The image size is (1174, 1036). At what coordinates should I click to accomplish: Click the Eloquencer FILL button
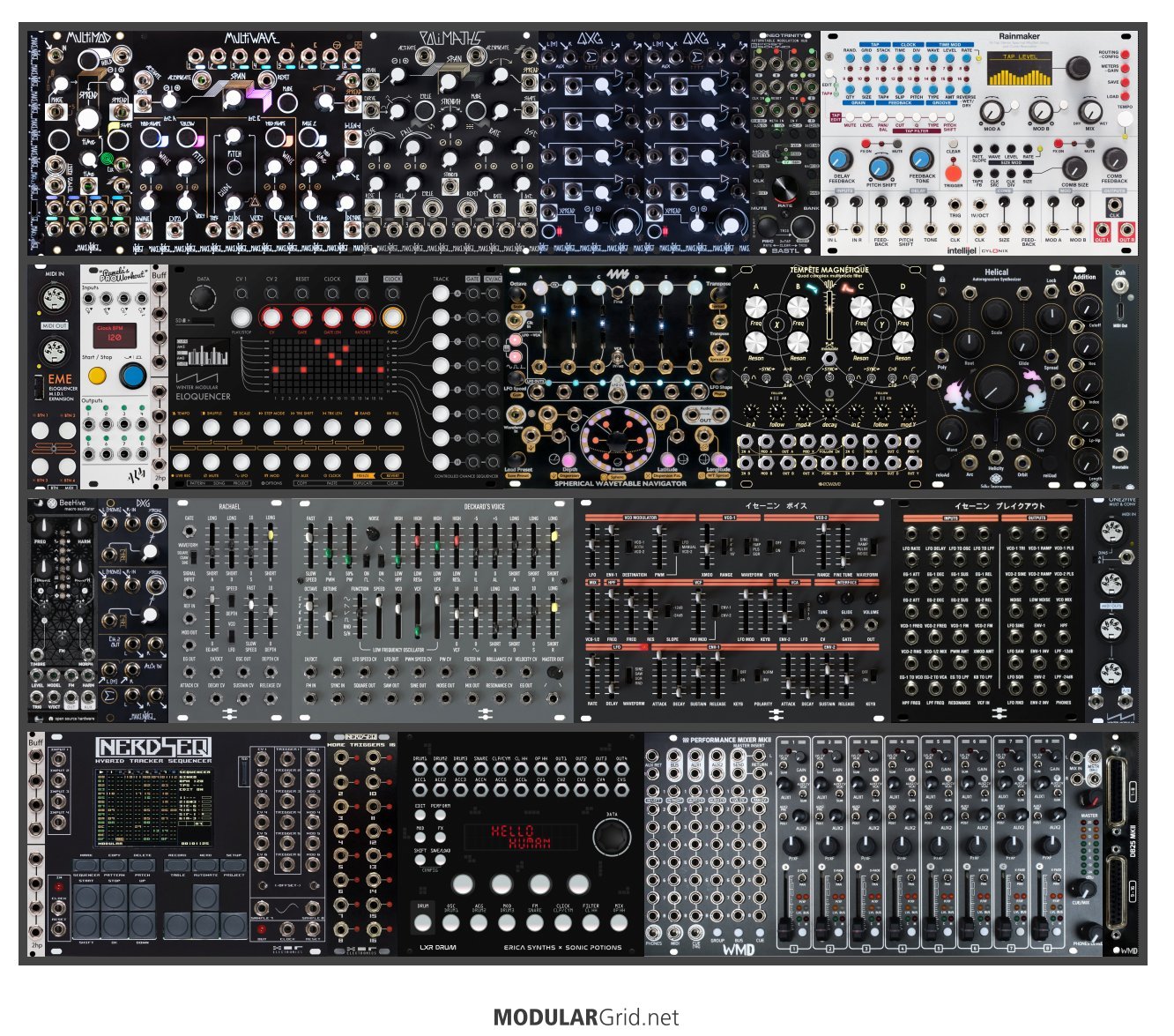click(x=392, y=429)
